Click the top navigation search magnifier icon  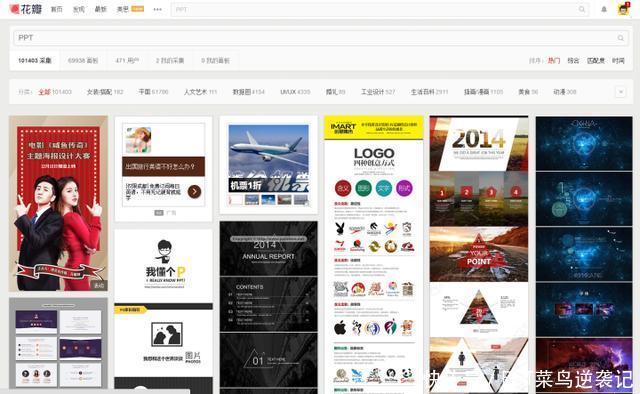coord(582,9)
